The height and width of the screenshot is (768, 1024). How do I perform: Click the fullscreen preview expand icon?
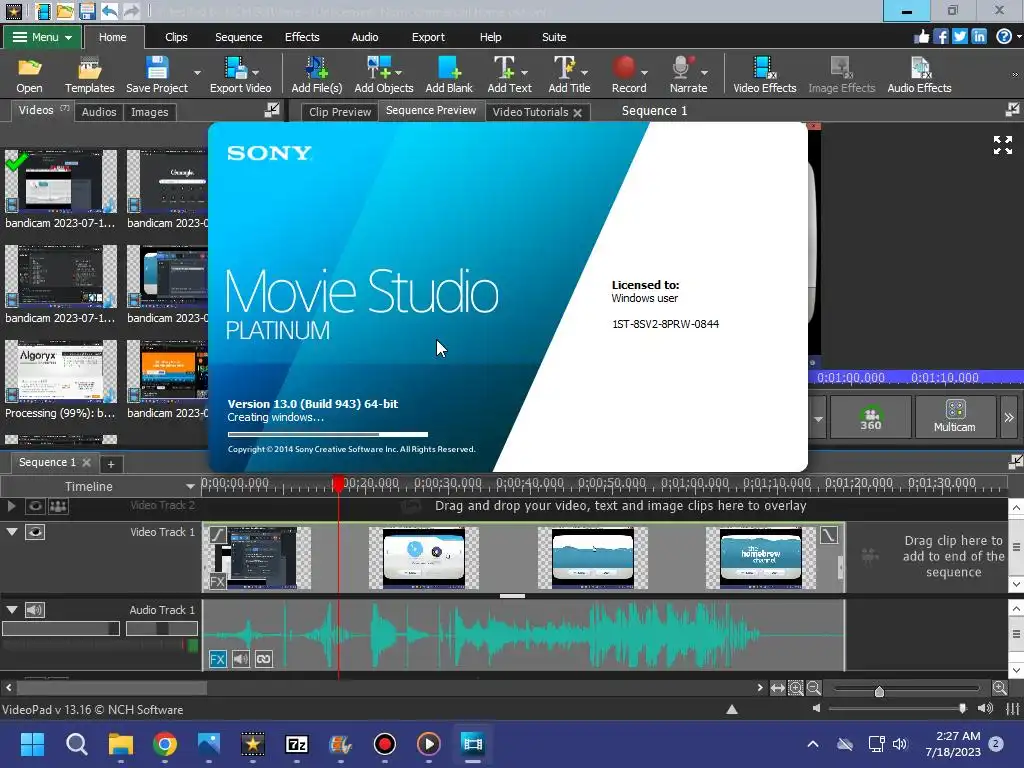click(x=1002, y=145)
